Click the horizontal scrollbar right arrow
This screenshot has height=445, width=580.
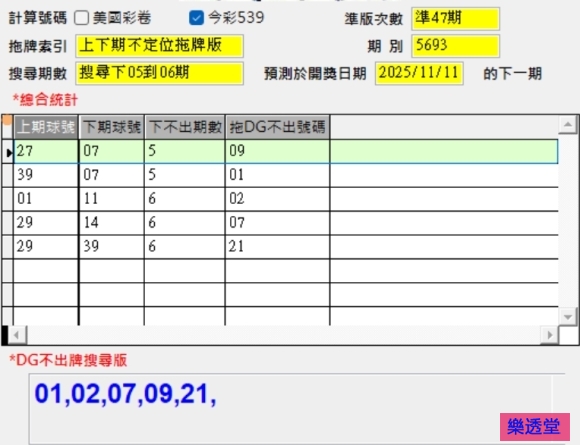tap(550, 335)
